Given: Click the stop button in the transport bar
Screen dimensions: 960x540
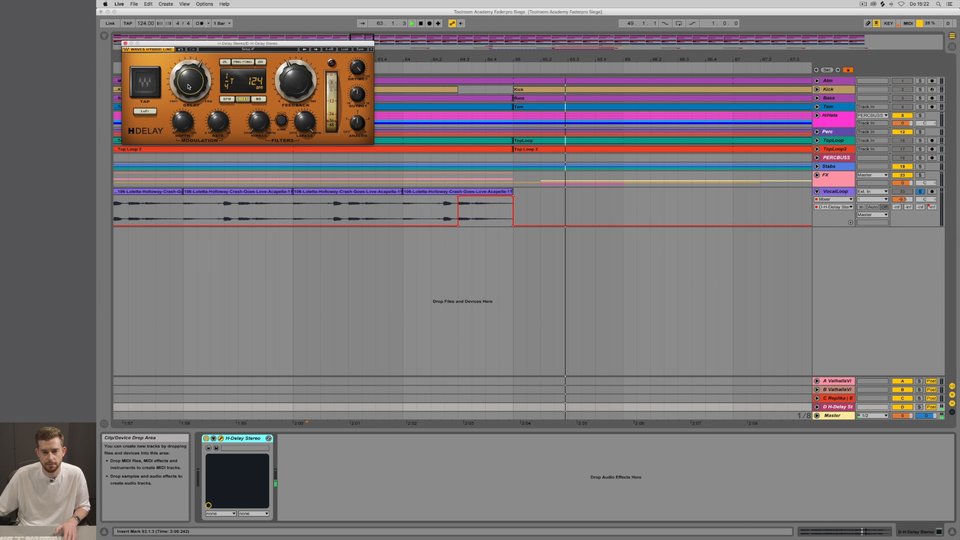Looking at the screenshot, I should pos(421,23).
